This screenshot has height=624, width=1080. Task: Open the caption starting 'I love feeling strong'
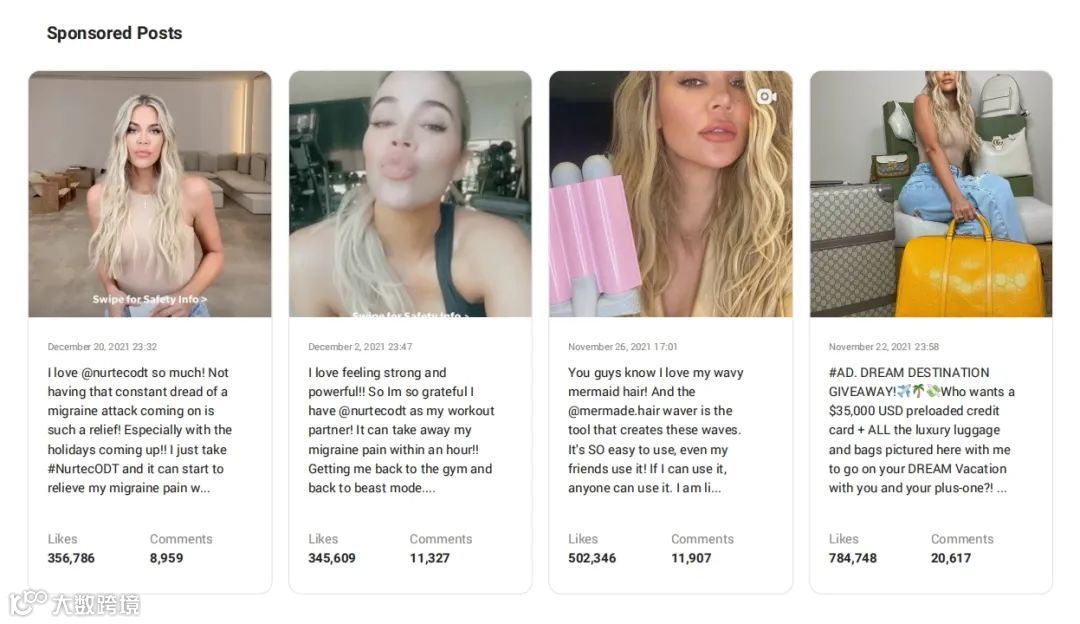pos(401,430)
